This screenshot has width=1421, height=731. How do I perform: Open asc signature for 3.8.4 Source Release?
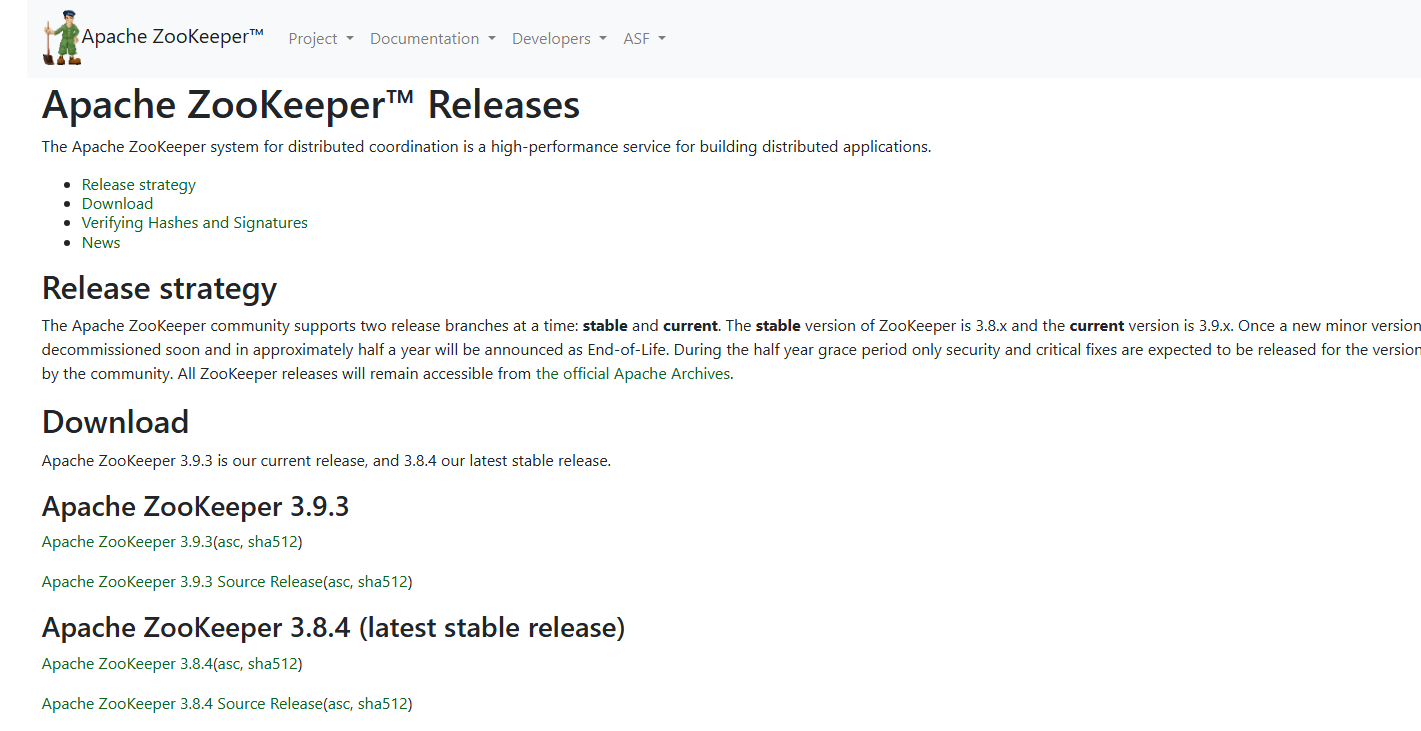point(339,704)
